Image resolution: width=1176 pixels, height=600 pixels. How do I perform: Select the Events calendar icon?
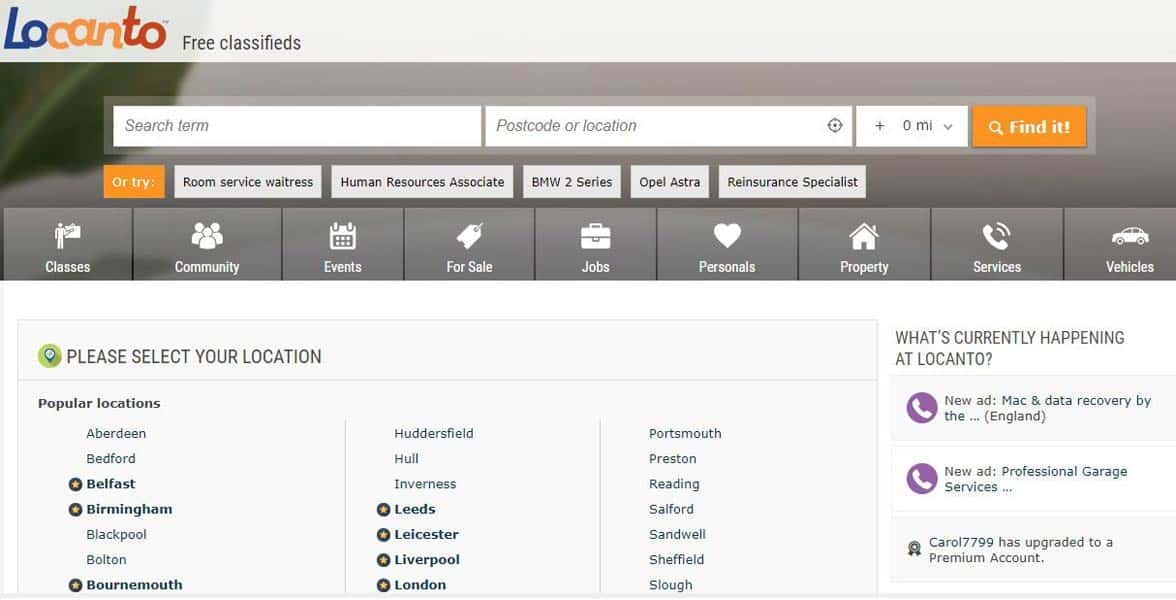pos(343,237)
